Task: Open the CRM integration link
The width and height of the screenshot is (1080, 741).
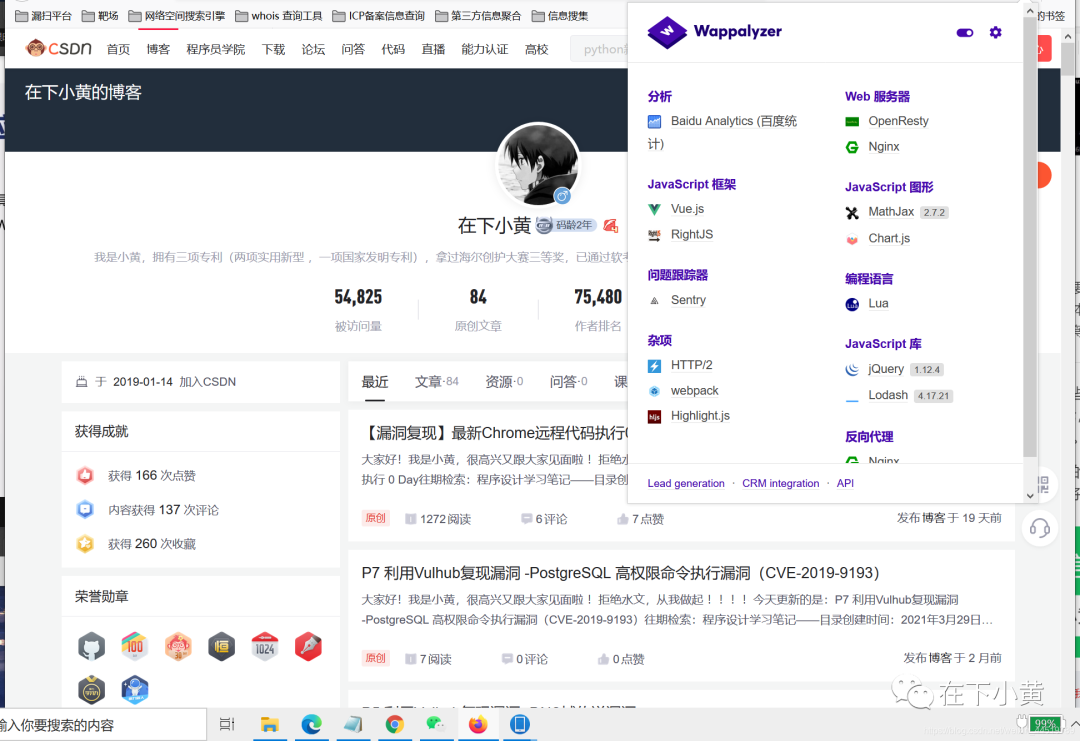Action: (780, 483)
